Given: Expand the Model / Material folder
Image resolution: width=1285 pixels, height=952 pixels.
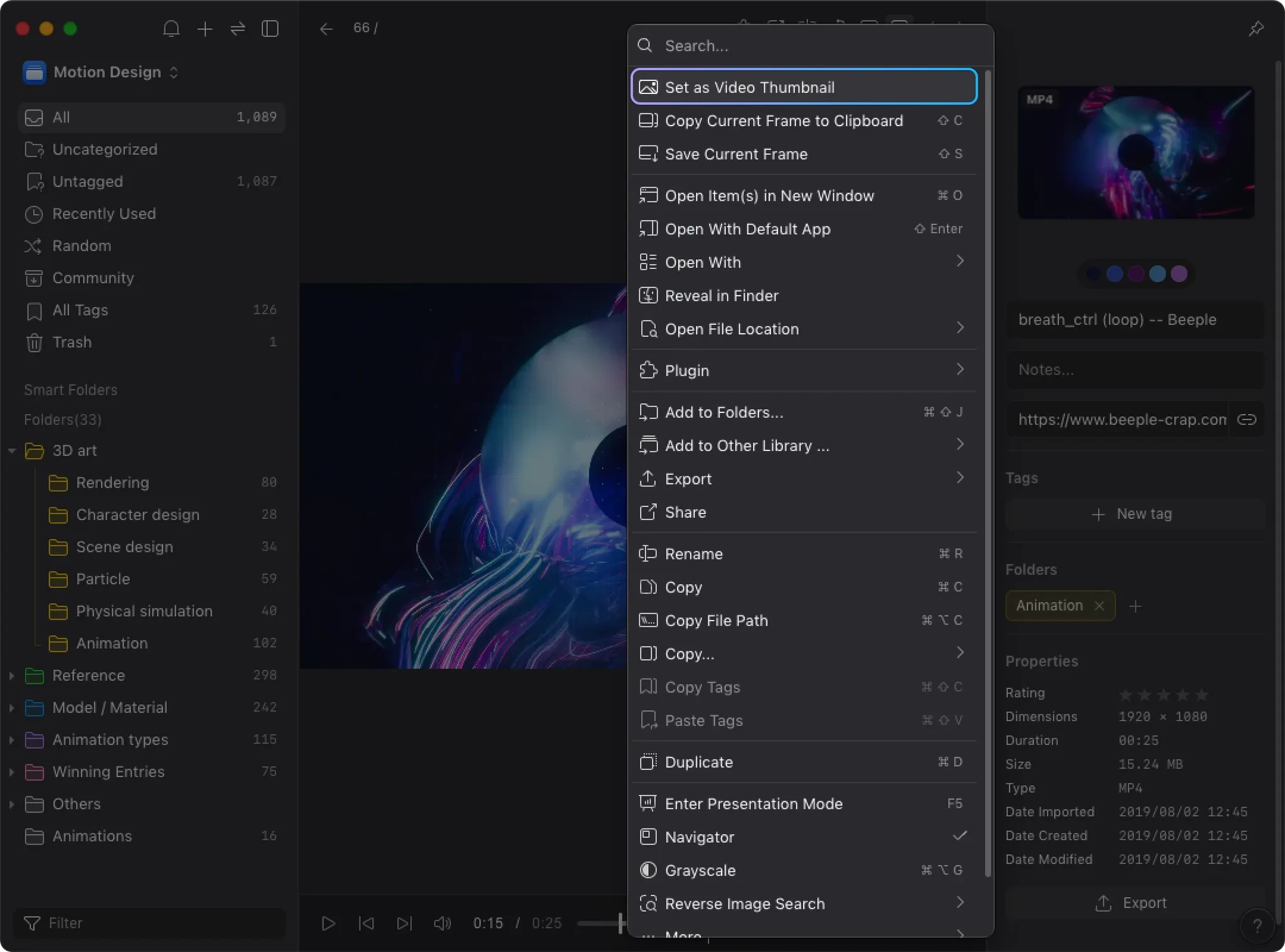Looking at the screenshot, I should point(12,707).
